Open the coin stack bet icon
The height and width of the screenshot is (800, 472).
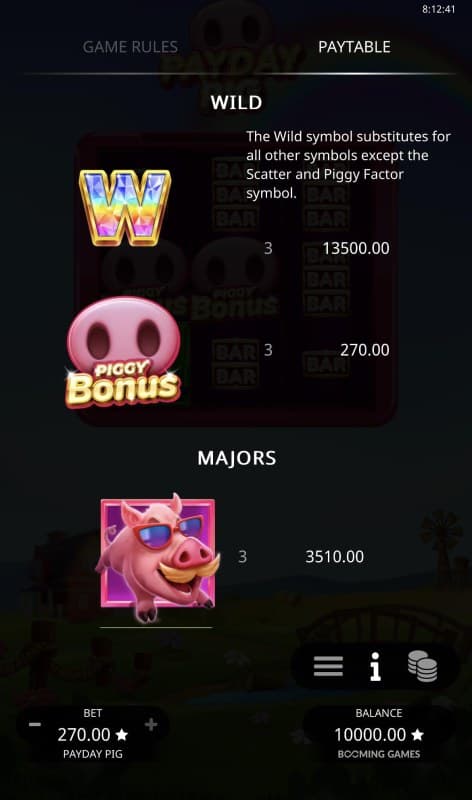pyautogui.click(x=423, y=666)
